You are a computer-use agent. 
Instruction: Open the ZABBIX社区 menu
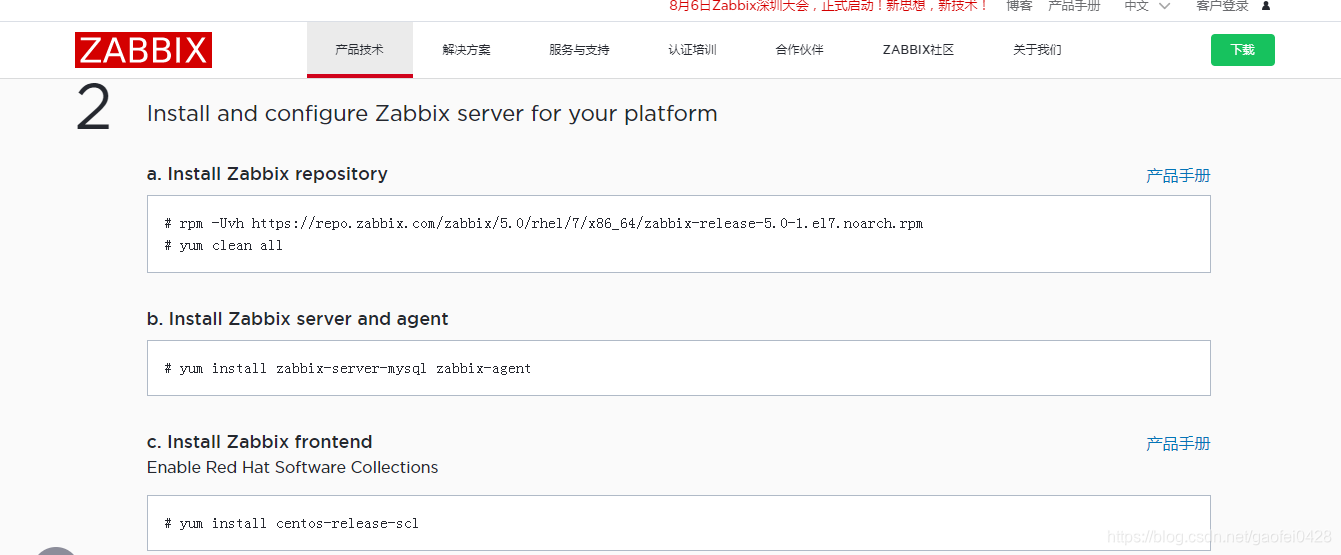pos(918,50)
